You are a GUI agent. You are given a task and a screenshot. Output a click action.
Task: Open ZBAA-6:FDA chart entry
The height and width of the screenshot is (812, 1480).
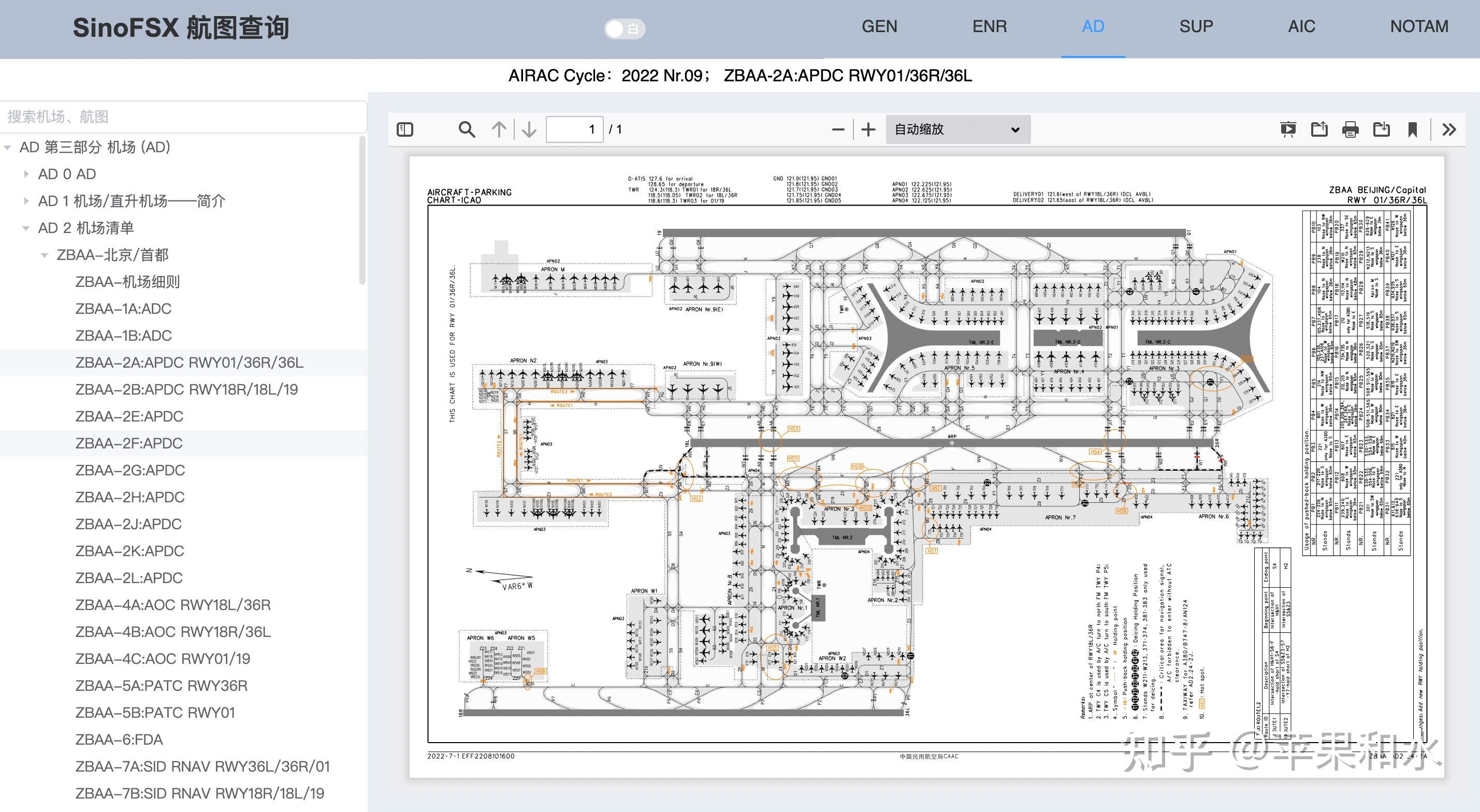[119, 740]
